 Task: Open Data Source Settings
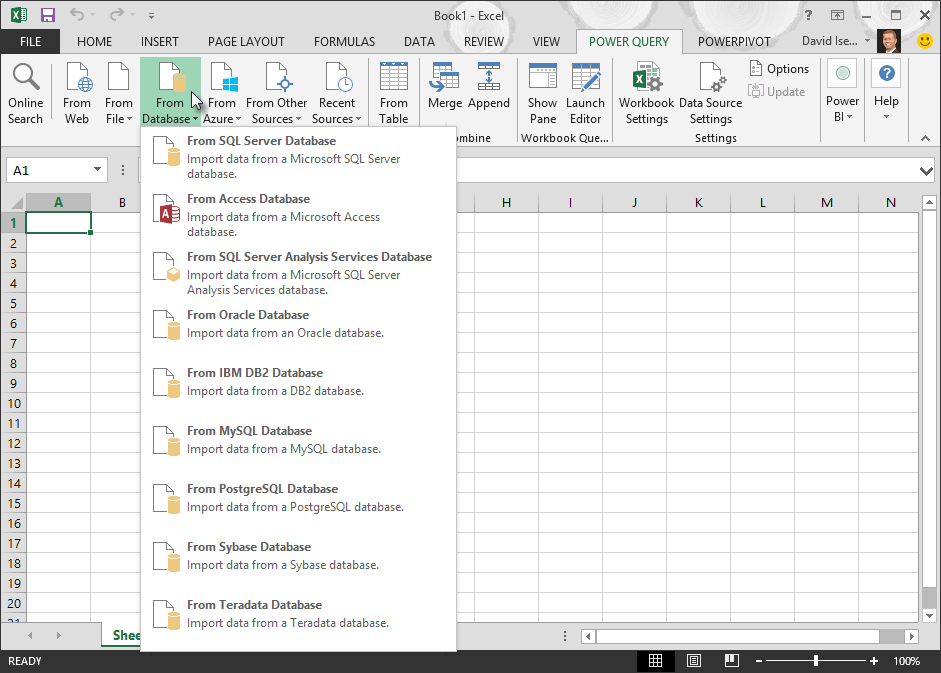(x=711, y=93)
